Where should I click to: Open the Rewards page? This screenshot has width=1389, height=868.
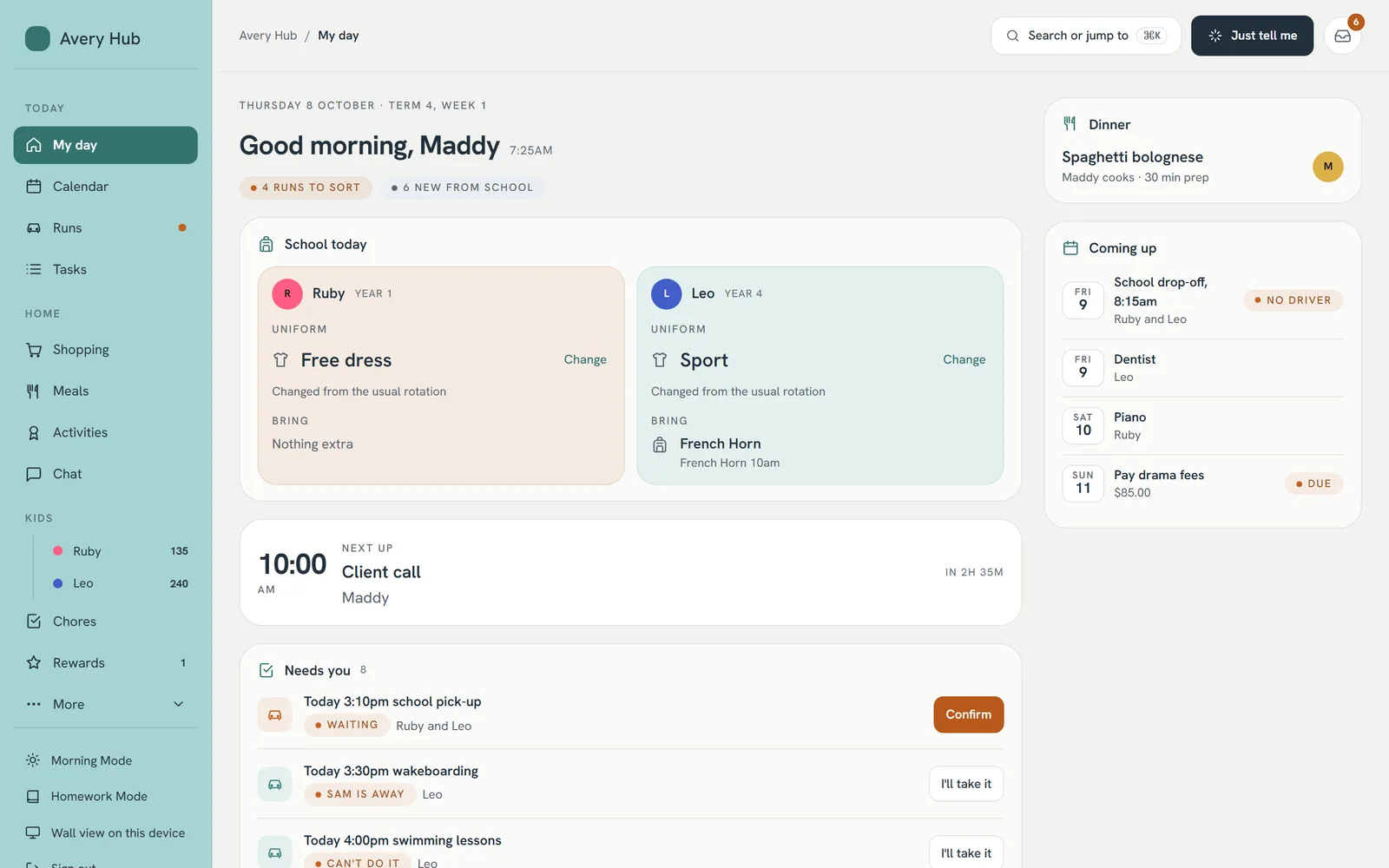(106, 663)
